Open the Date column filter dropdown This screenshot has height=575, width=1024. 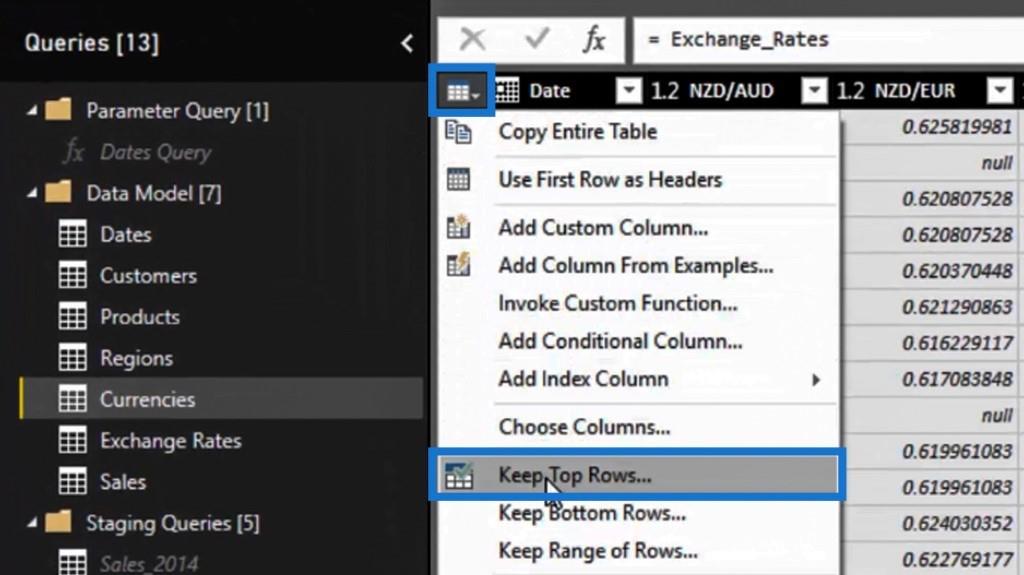(x=628, y=91)
